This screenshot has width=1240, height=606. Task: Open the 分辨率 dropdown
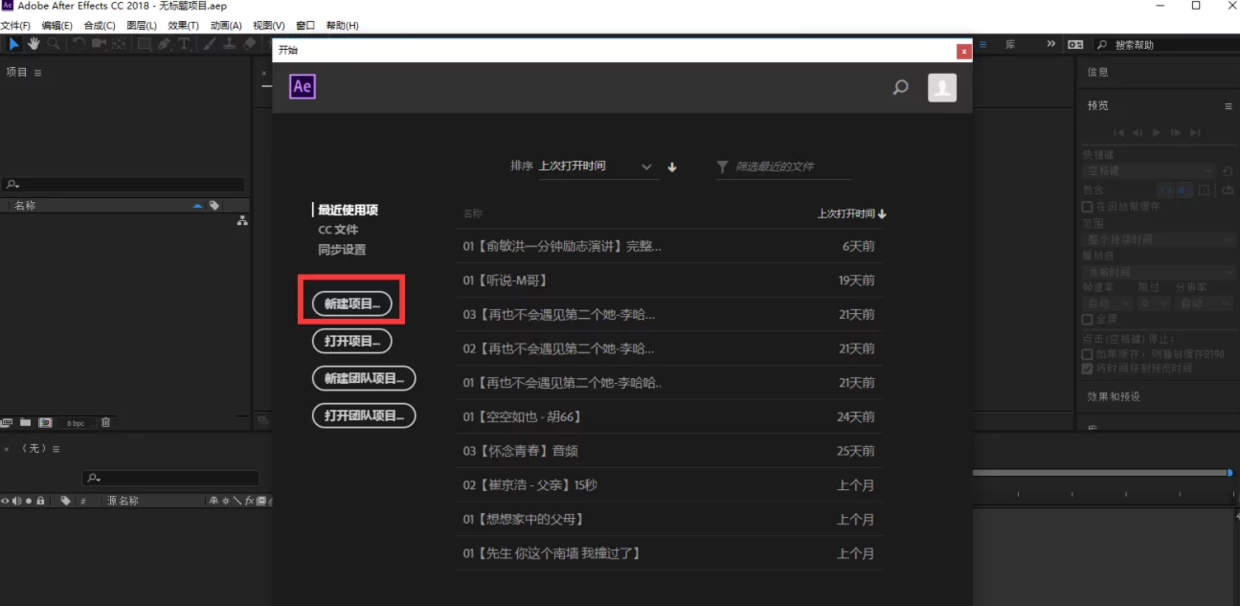(x=1206, y=303)
